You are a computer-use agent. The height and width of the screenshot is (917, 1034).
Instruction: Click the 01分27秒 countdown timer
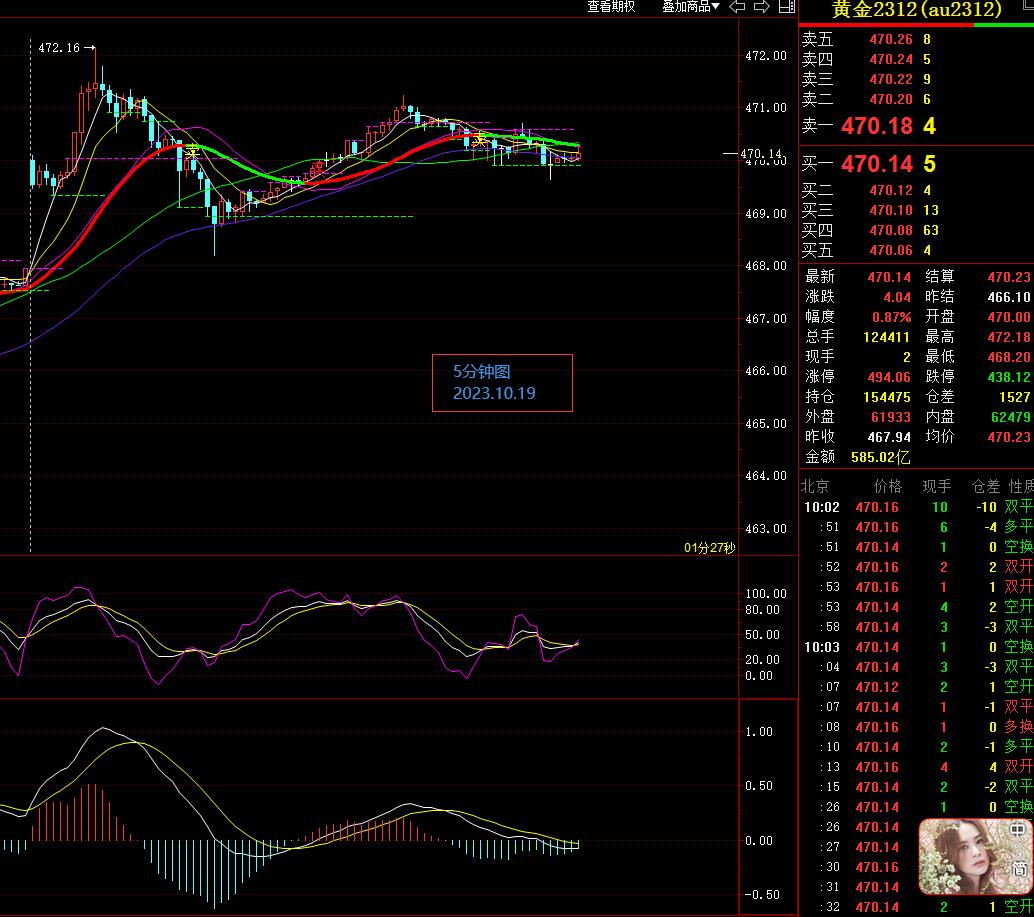[709, 547]
